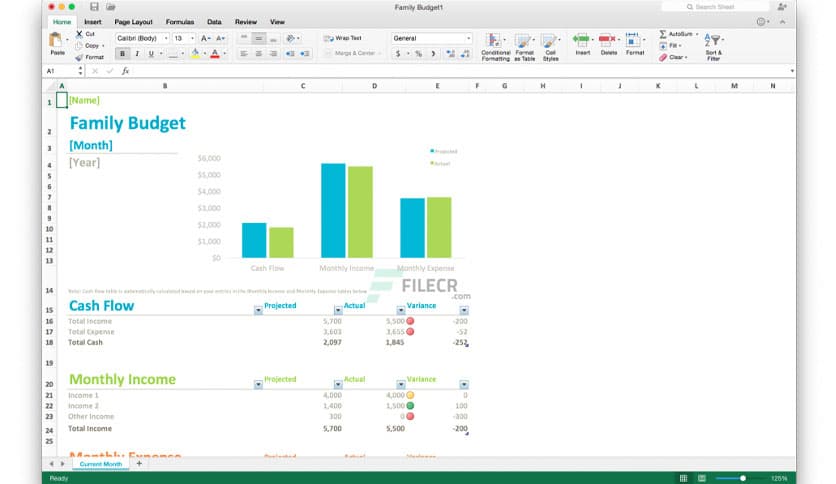
Task: Toggle Italic formatting
Action: pos(137,54)
